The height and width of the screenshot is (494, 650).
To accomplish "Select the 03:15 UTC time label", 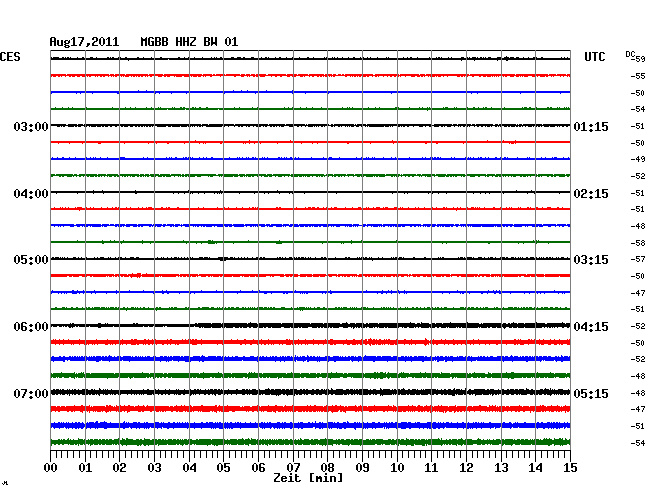I will point(591,260).
